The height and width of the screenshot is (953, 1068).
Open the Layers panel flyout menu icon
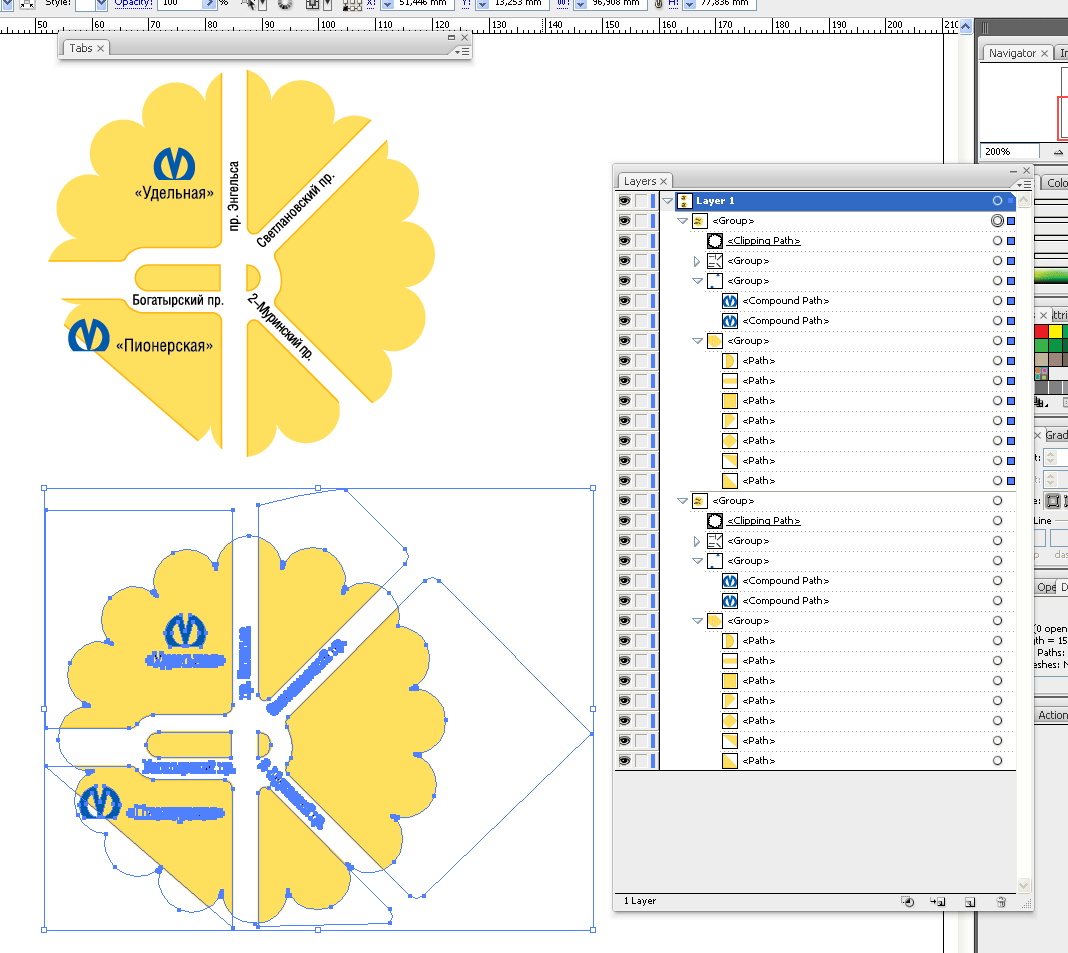coord(1023,184)
